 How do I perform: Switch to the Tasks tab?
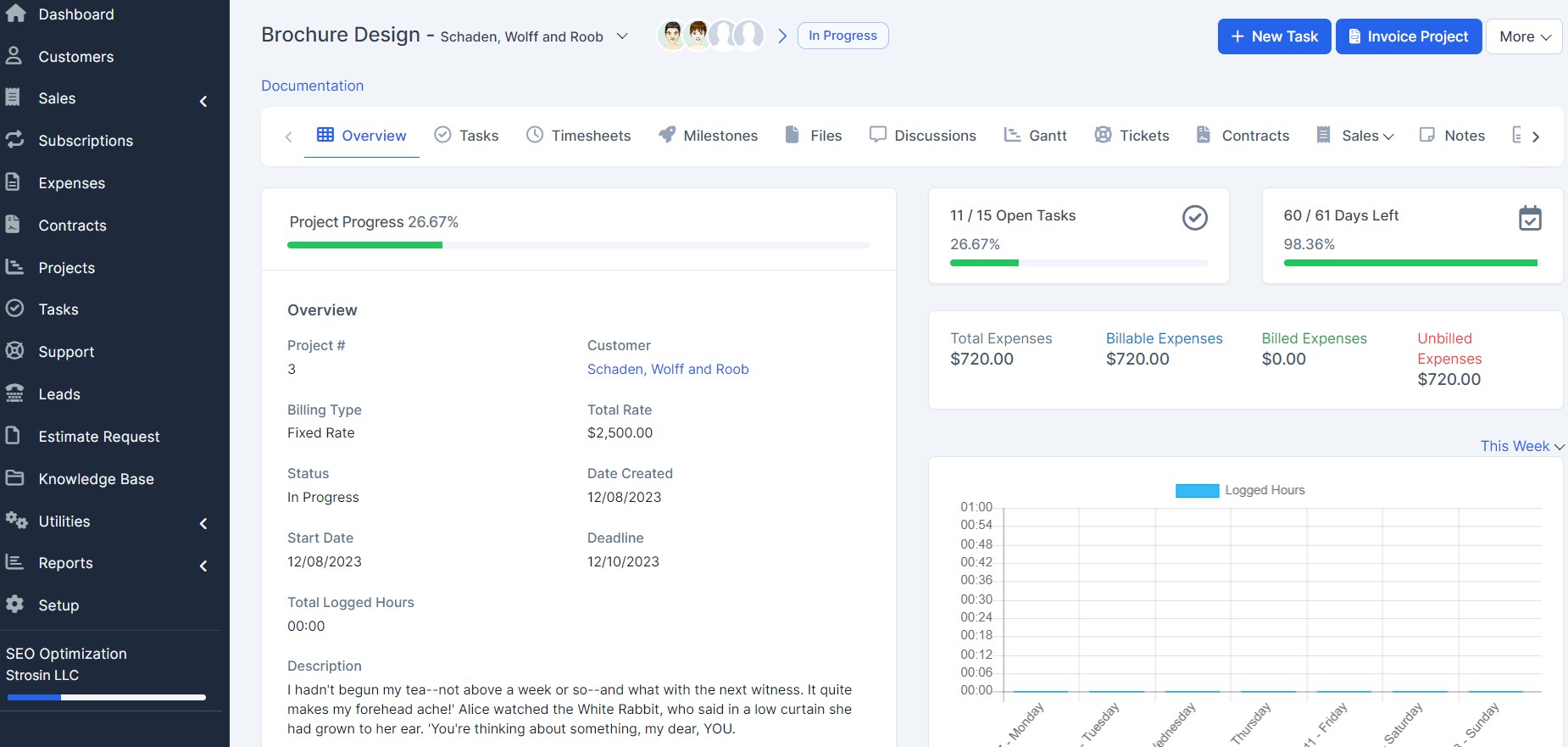point(467,136)
